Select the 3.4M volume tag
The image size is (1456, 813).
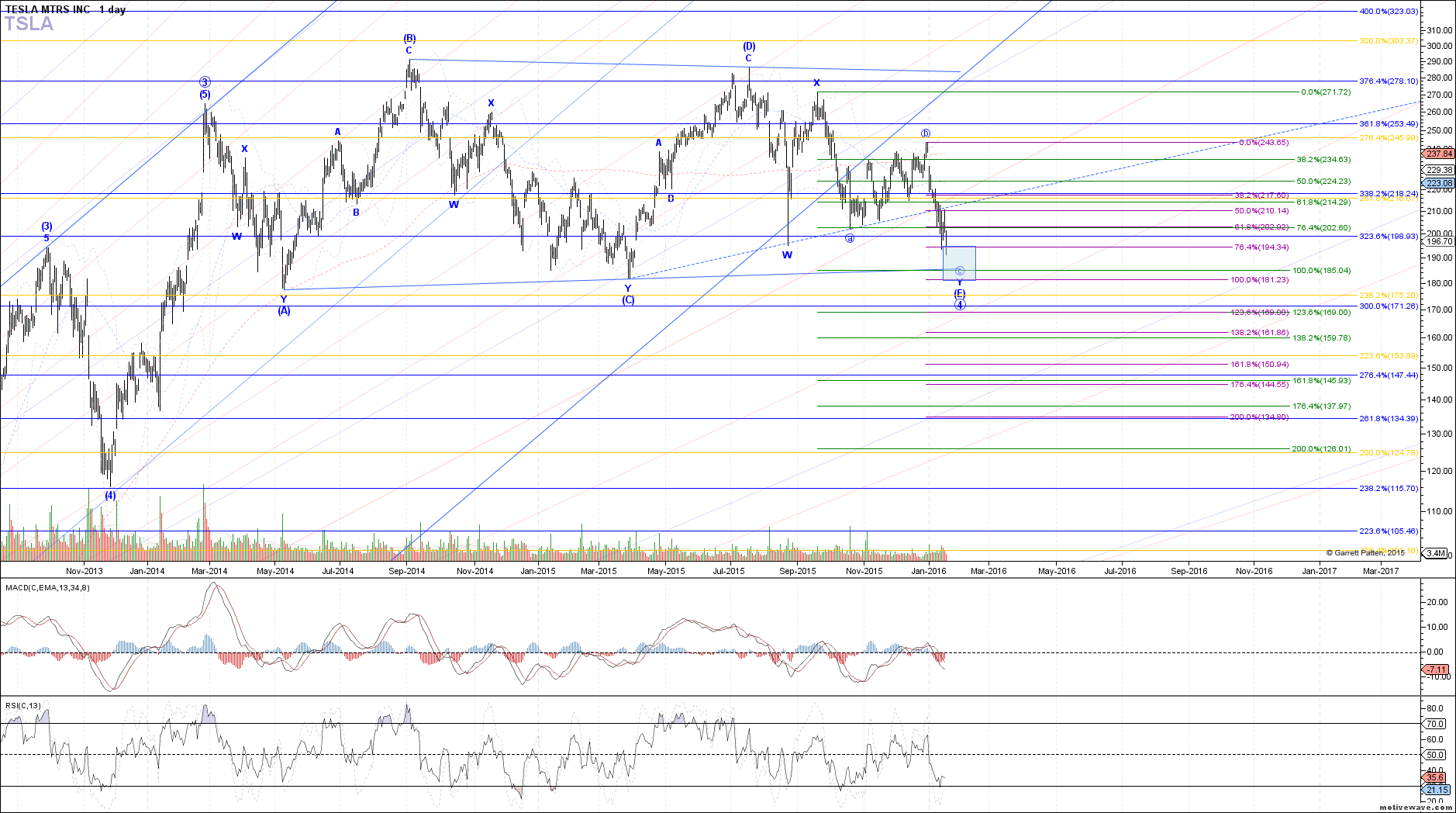(x=1435, y=553)
